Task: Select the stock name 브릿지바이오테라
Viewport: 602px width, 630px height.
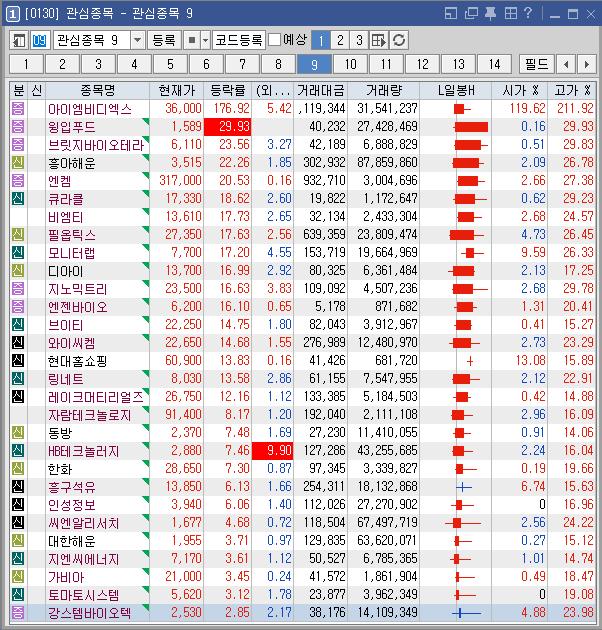Action: (96, 145)
